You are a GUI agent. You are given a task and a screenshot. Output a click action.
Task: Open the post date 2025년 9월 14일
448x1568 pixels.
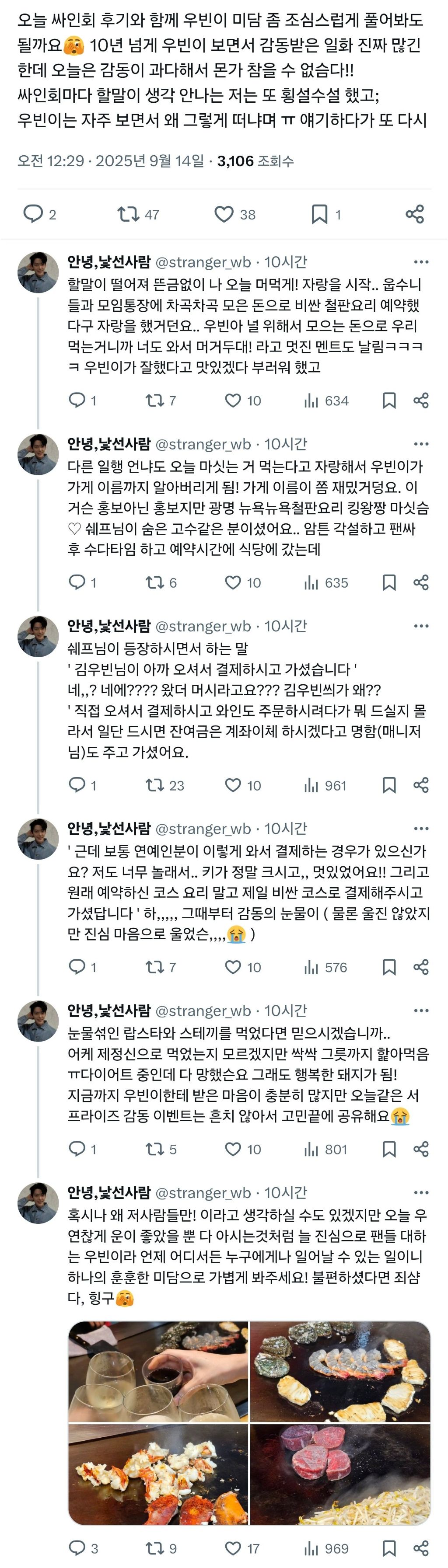(x=150, y=161)
